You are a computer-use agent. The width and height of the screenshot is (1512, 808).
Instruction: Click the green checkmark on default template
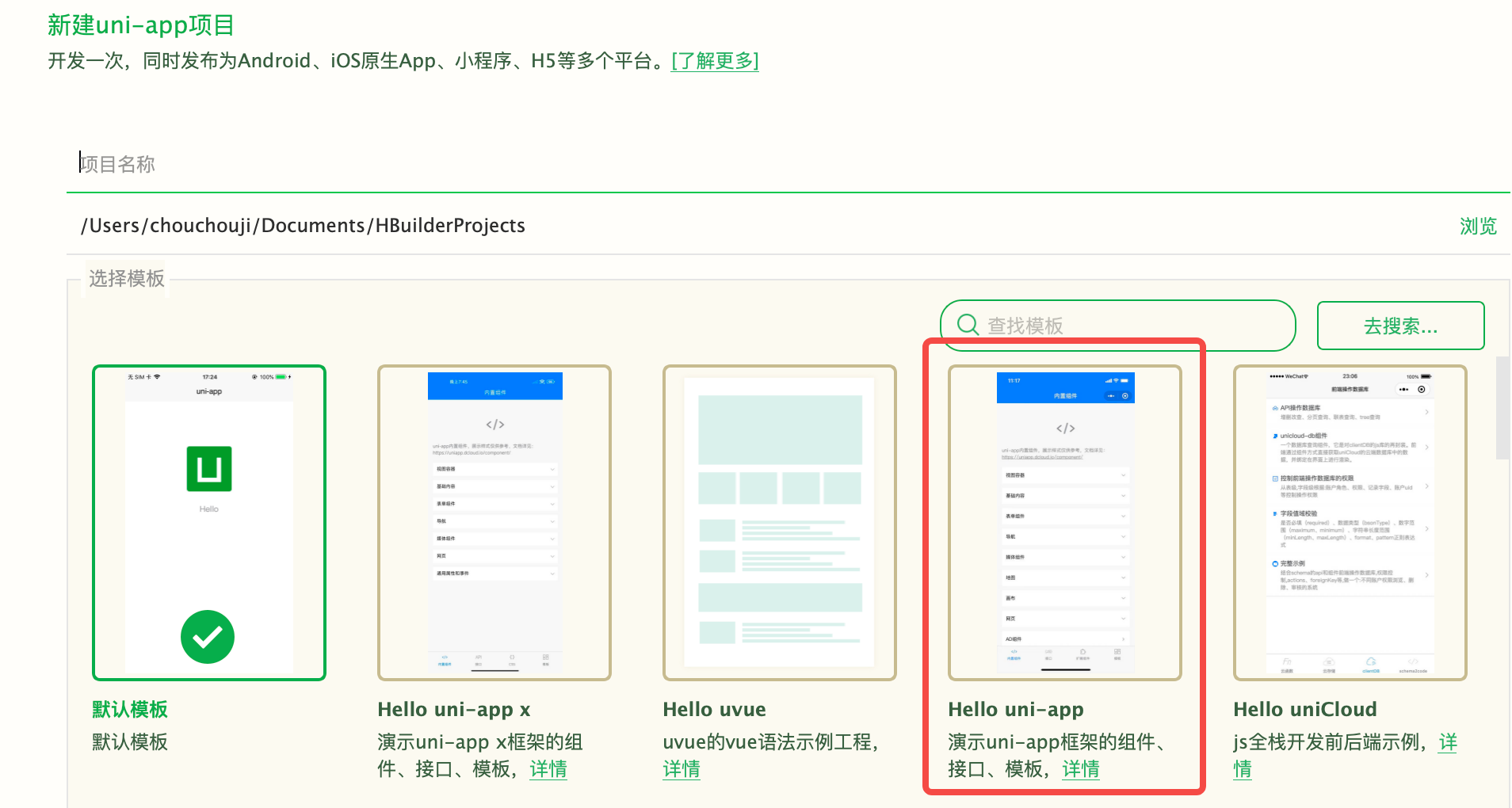[208, 637]
